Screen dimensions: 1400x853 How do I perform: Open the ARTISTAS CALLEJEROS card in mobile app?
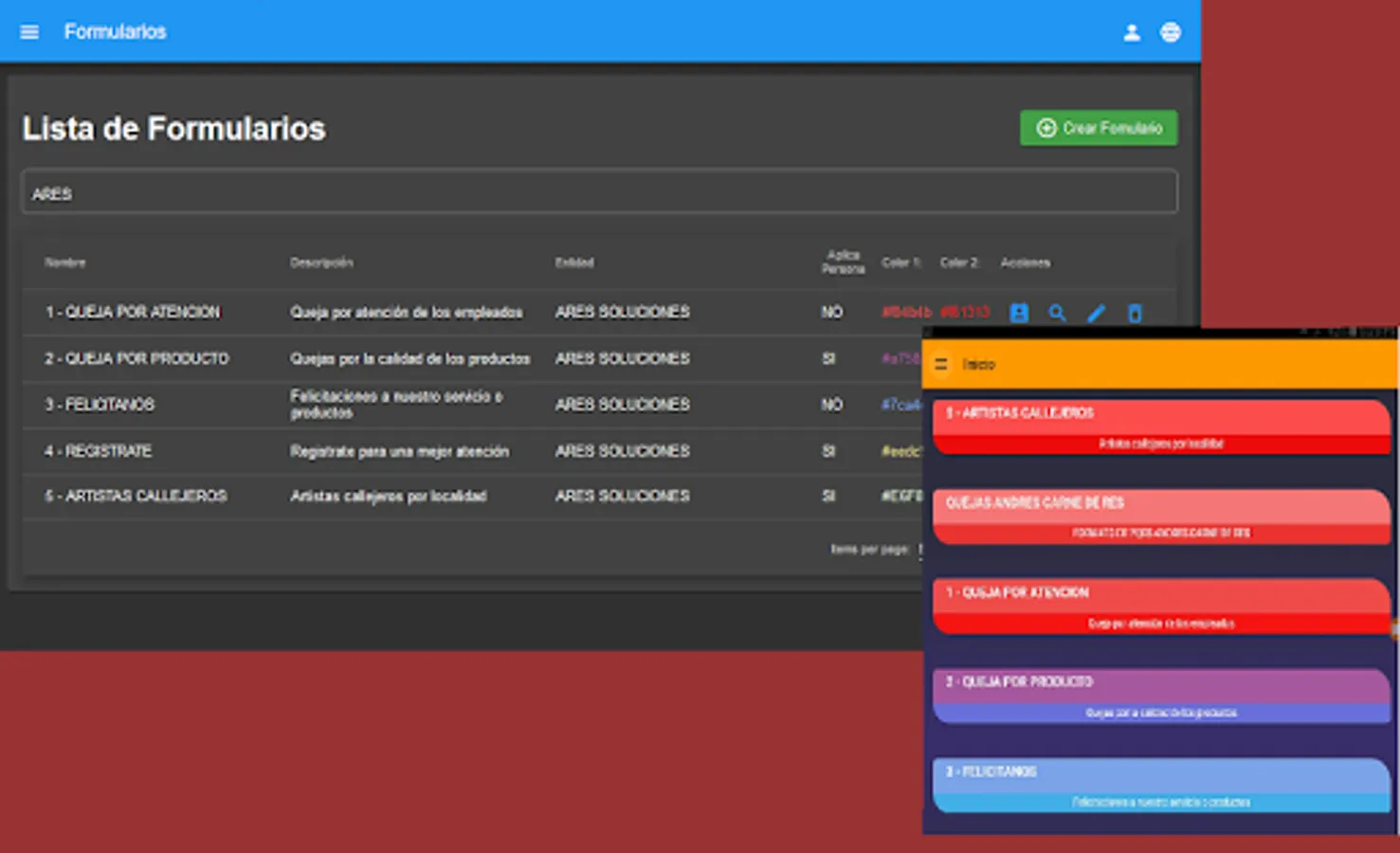[1161, 427]
